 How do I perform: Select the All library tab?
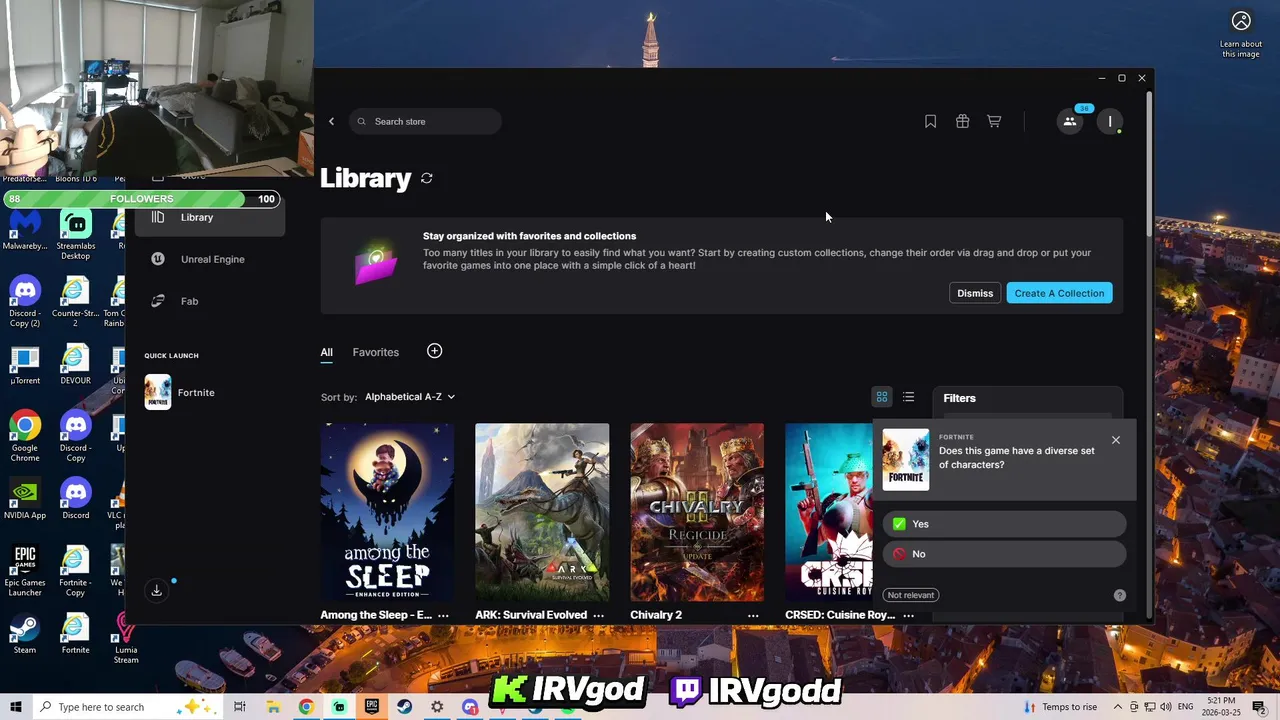[327, 352]
